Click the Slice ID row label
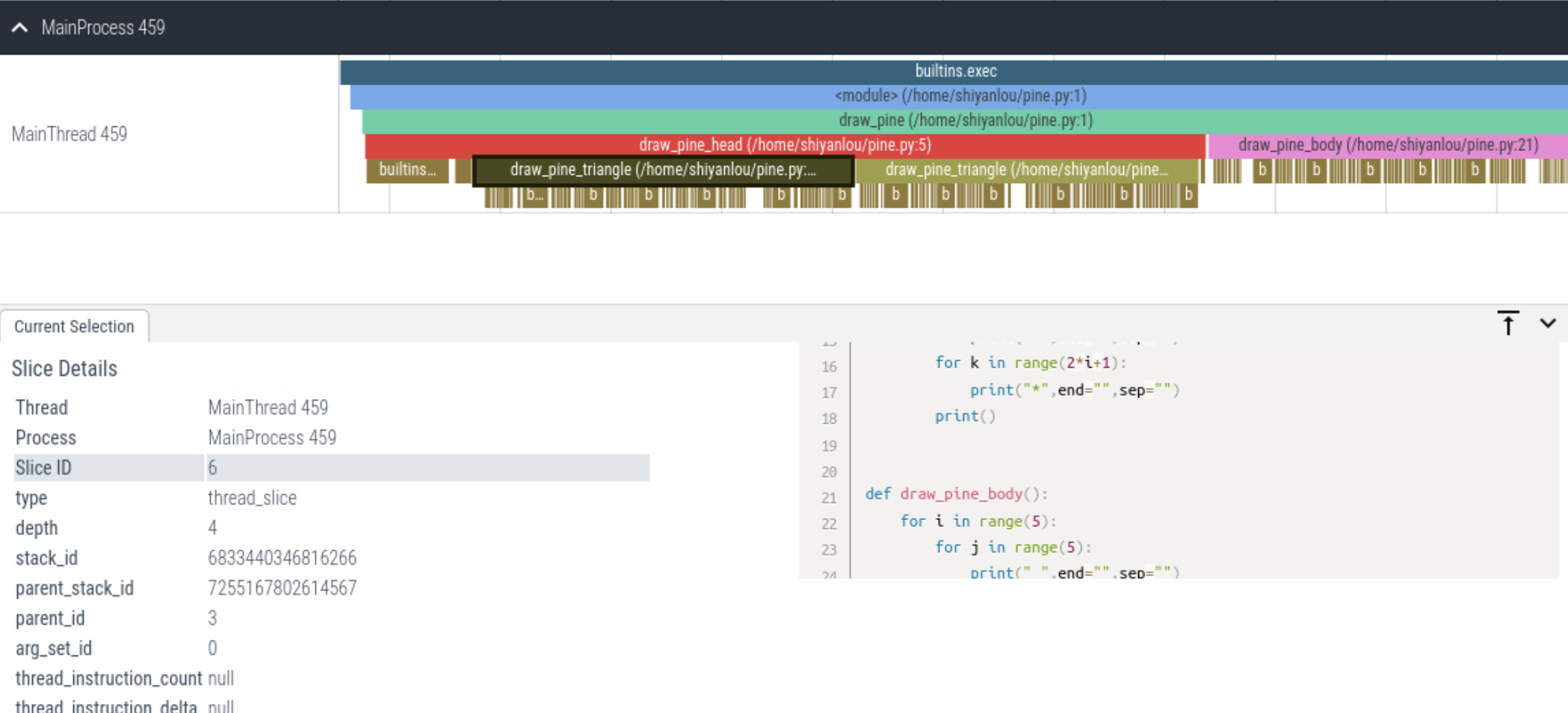 point(43,468)
